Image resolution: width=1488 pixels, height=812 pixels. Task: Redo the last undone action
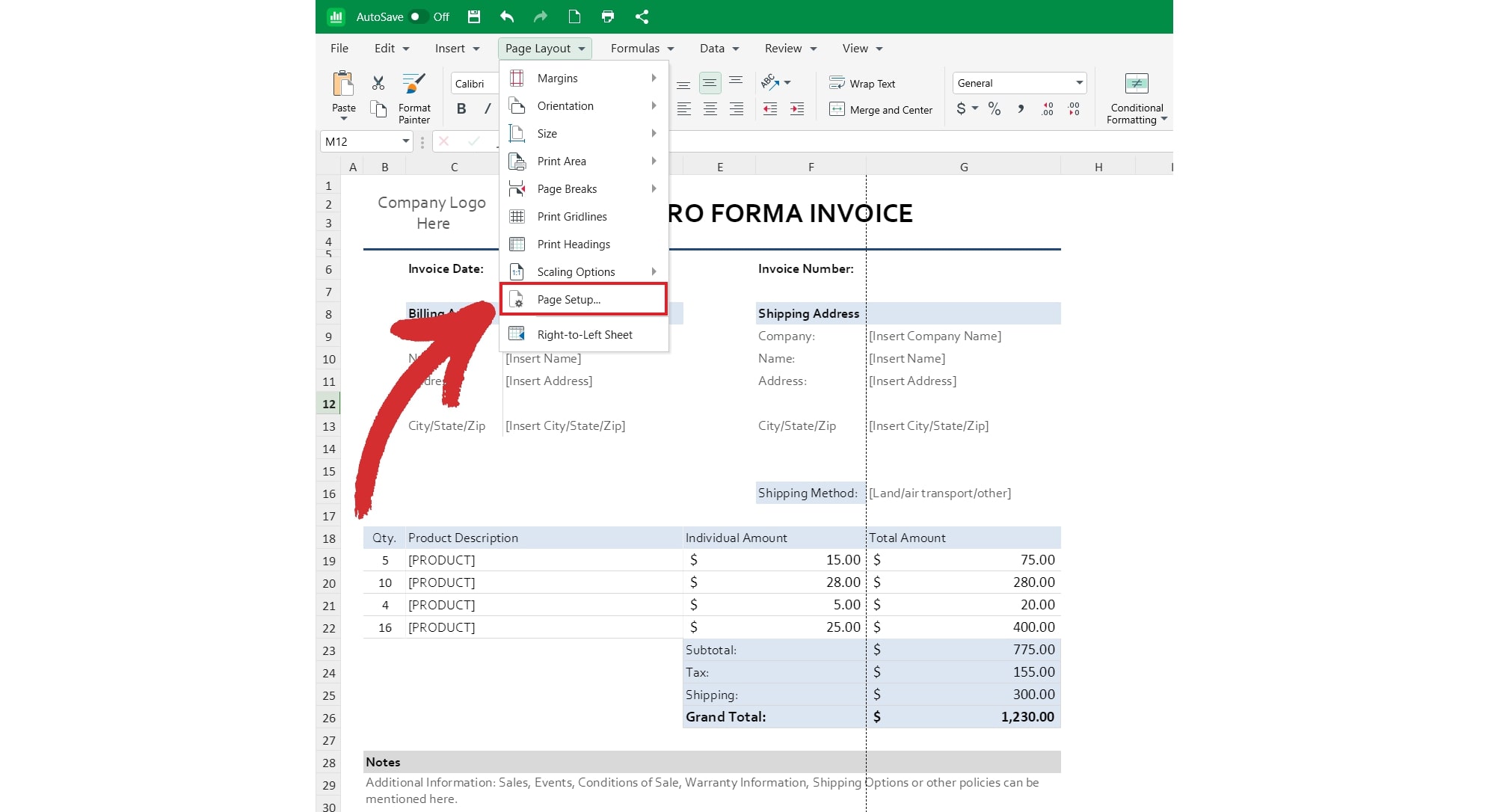540,16
